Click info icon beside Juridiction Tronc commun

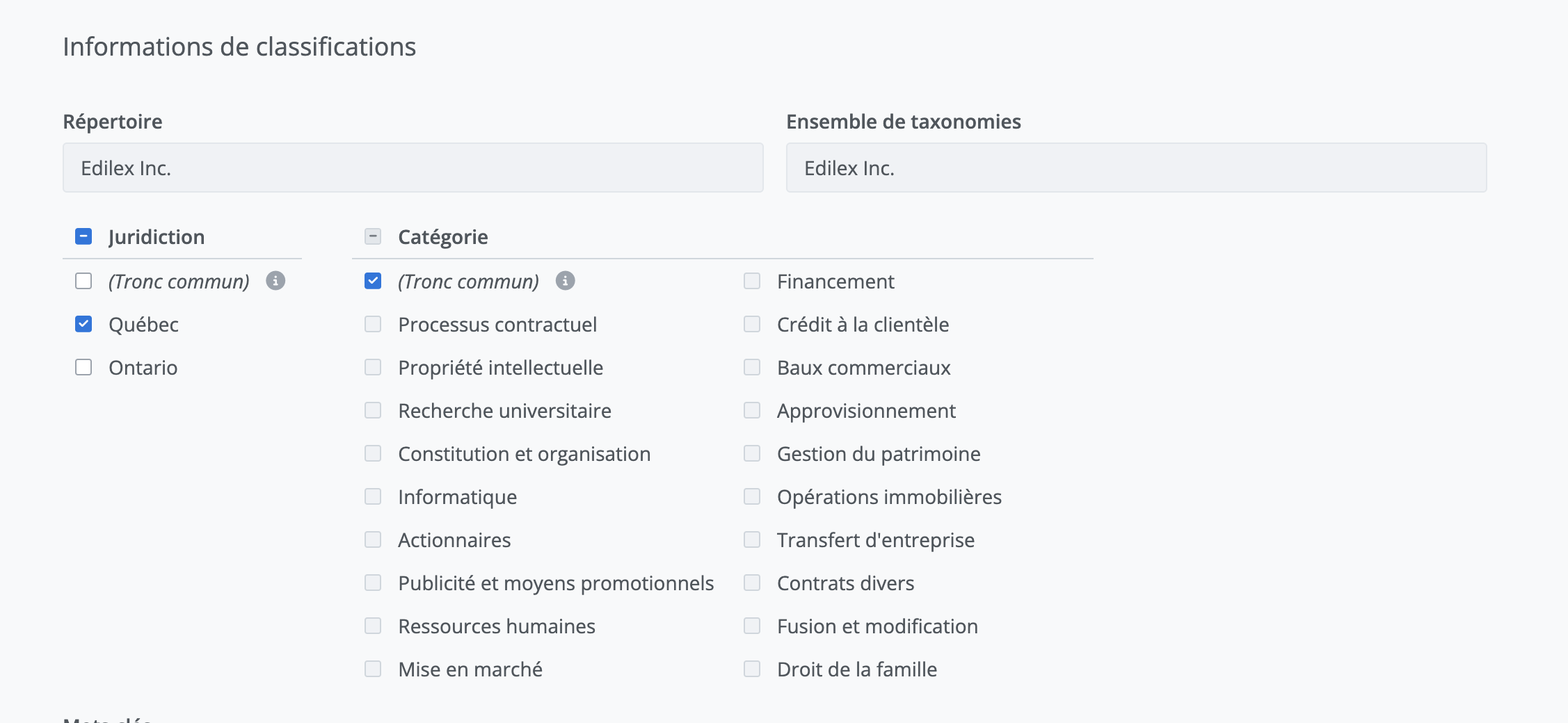(275, 281)
